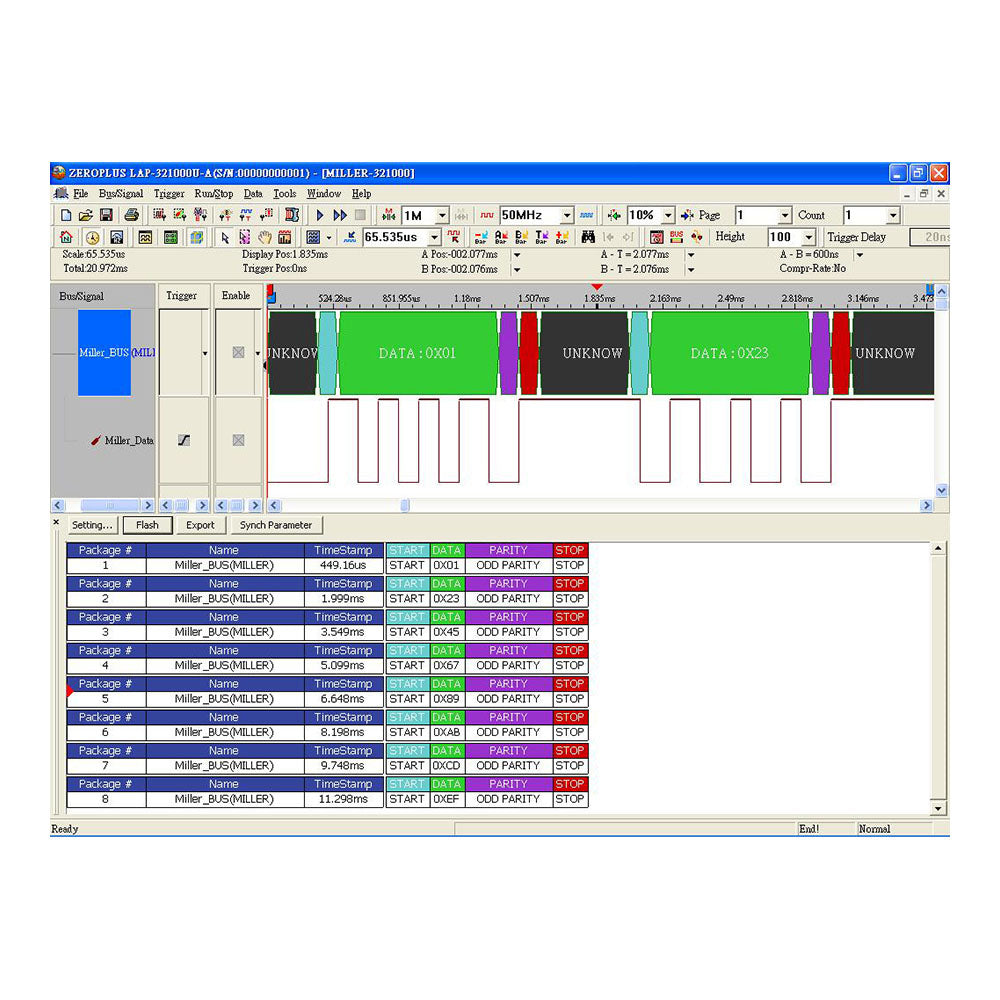Click the Trigger Delay input field

[x=929, y=237]
